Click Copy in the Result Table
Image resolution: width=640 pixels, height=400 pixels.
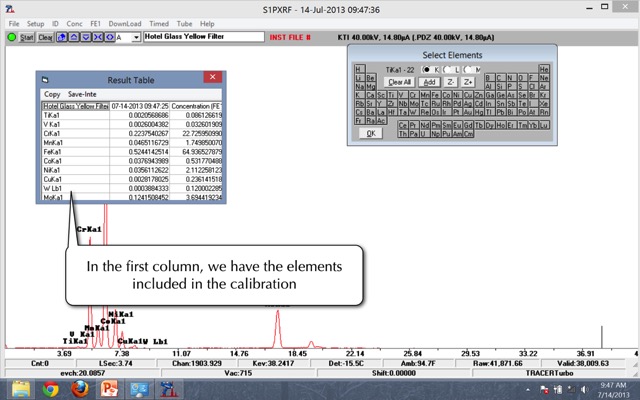click(52, 94)
